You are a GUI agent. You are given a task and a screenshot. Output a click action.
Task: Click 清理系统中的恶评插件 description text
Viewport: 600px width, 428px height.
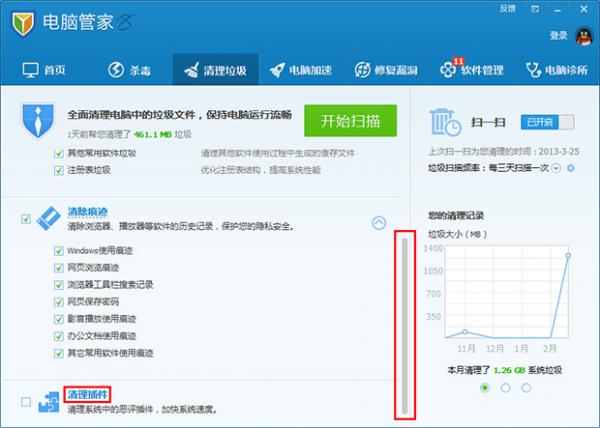(x=142, y=410)
